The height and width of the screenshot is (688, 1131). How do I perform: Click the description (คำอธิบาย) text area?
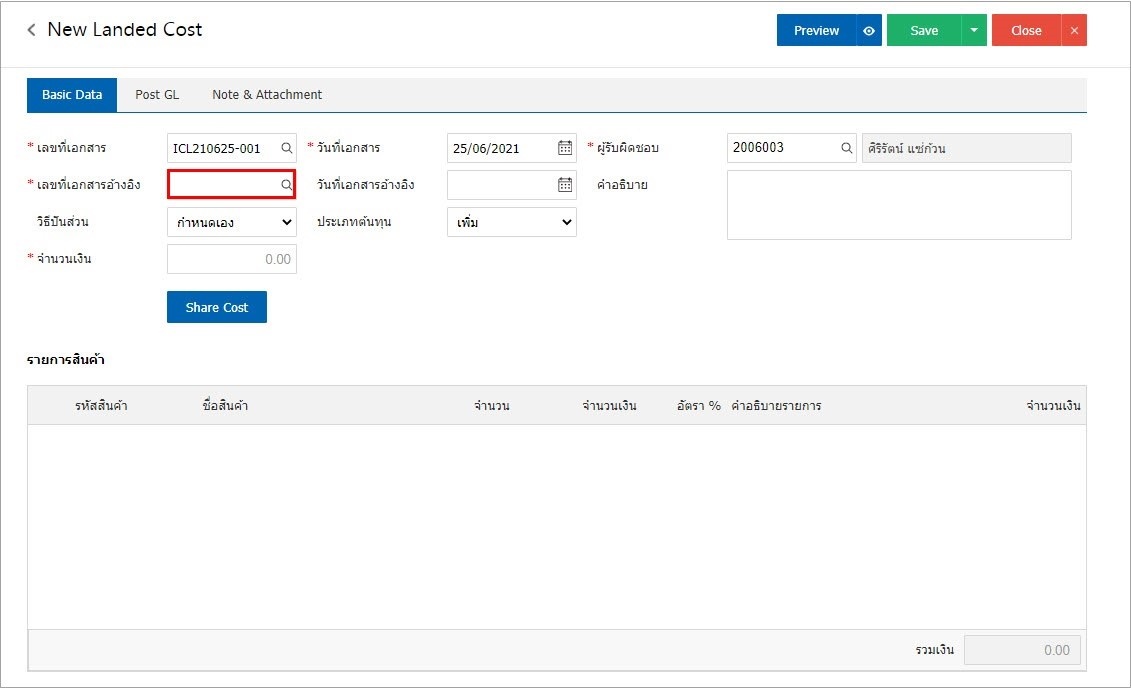click(x=899, y=205)
